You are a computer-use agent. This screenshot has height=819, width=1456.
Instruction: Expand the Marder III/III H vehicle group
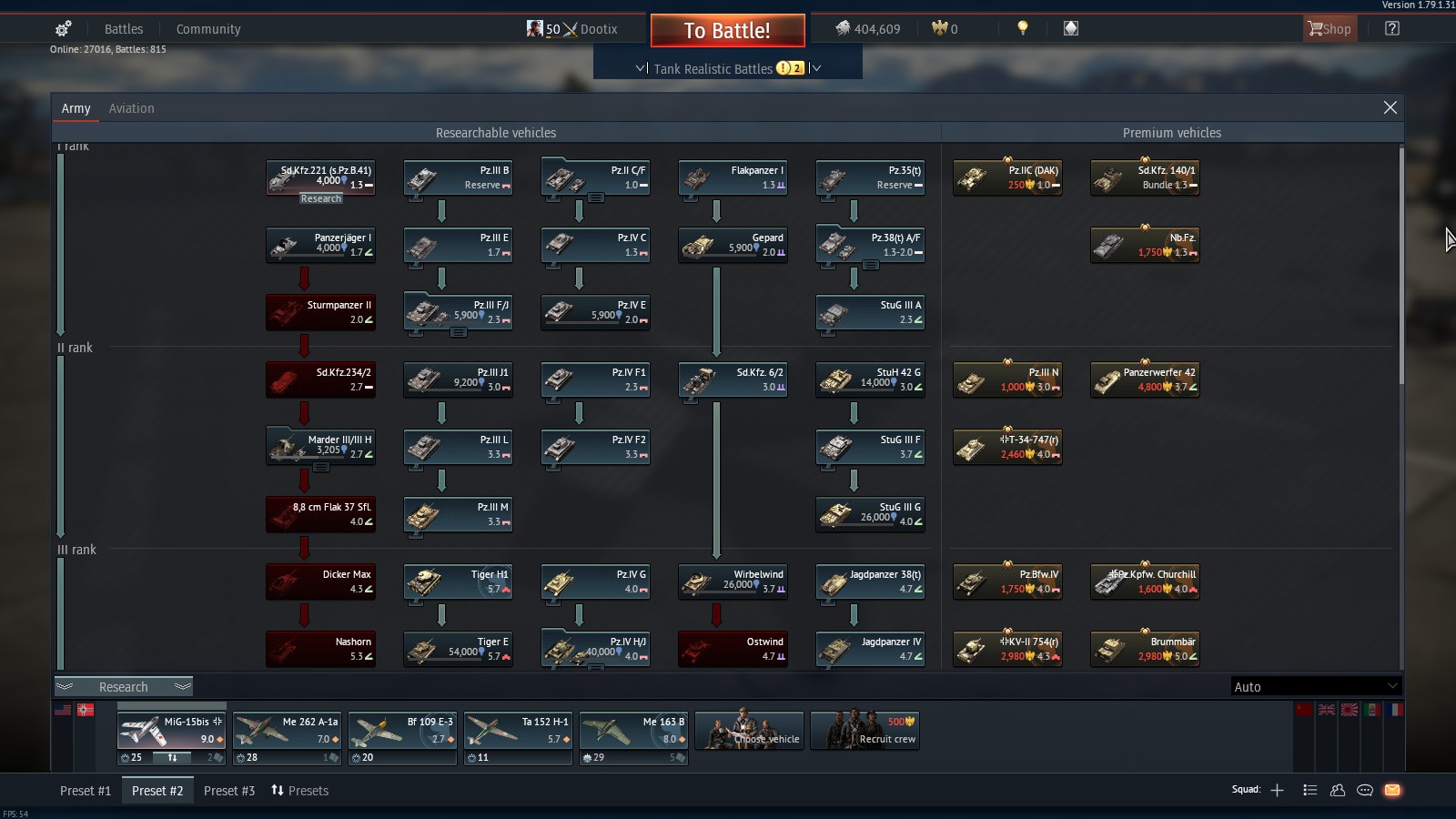coord(320,467)
